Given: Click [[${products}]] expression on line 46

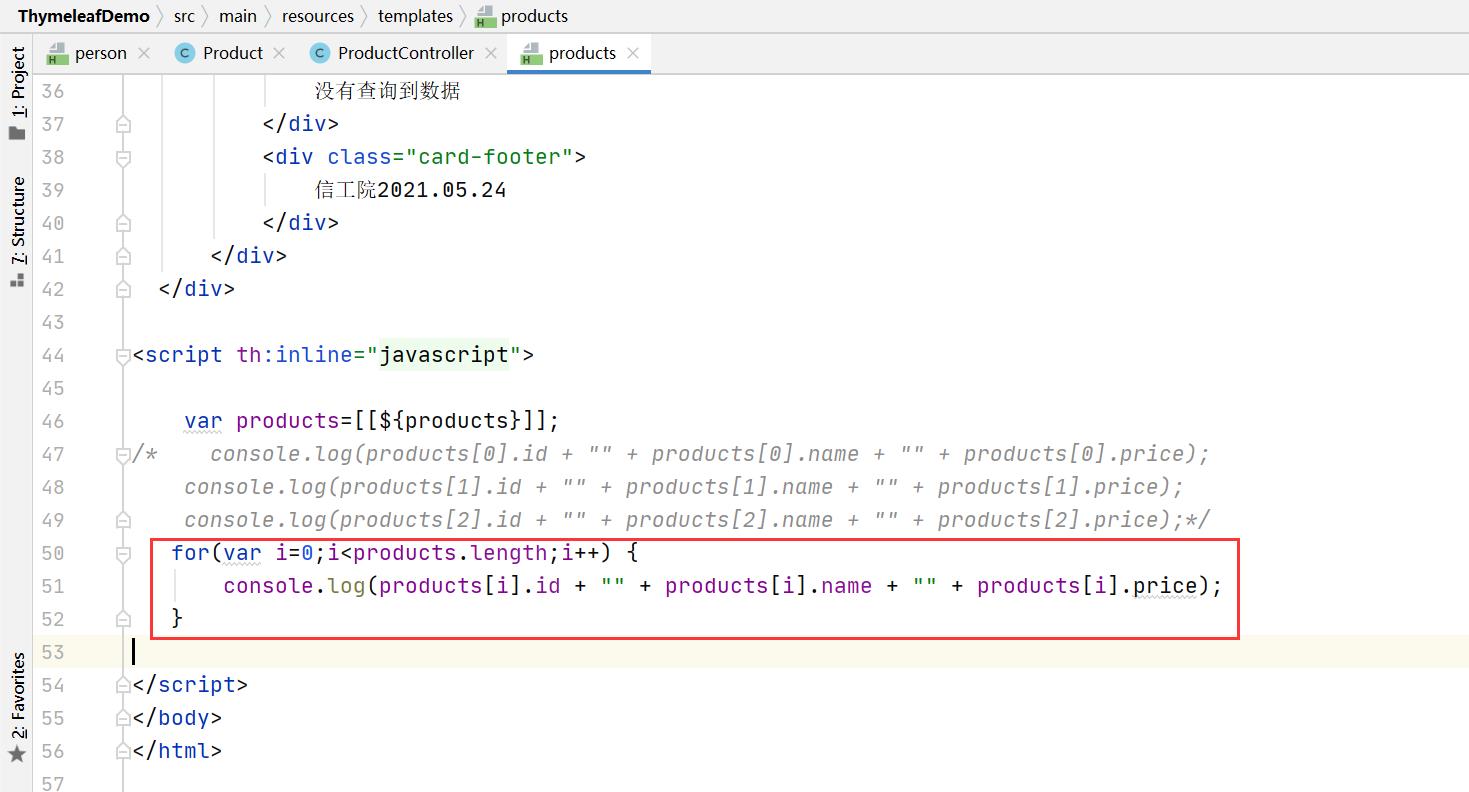Looking at the screenshot, I should point(450,421).
